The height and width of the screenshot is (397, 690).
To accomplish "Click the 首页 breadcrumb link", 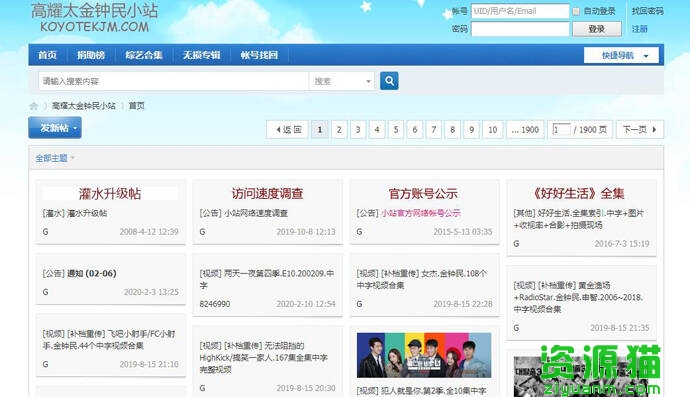I will click(x=136, y=106).
